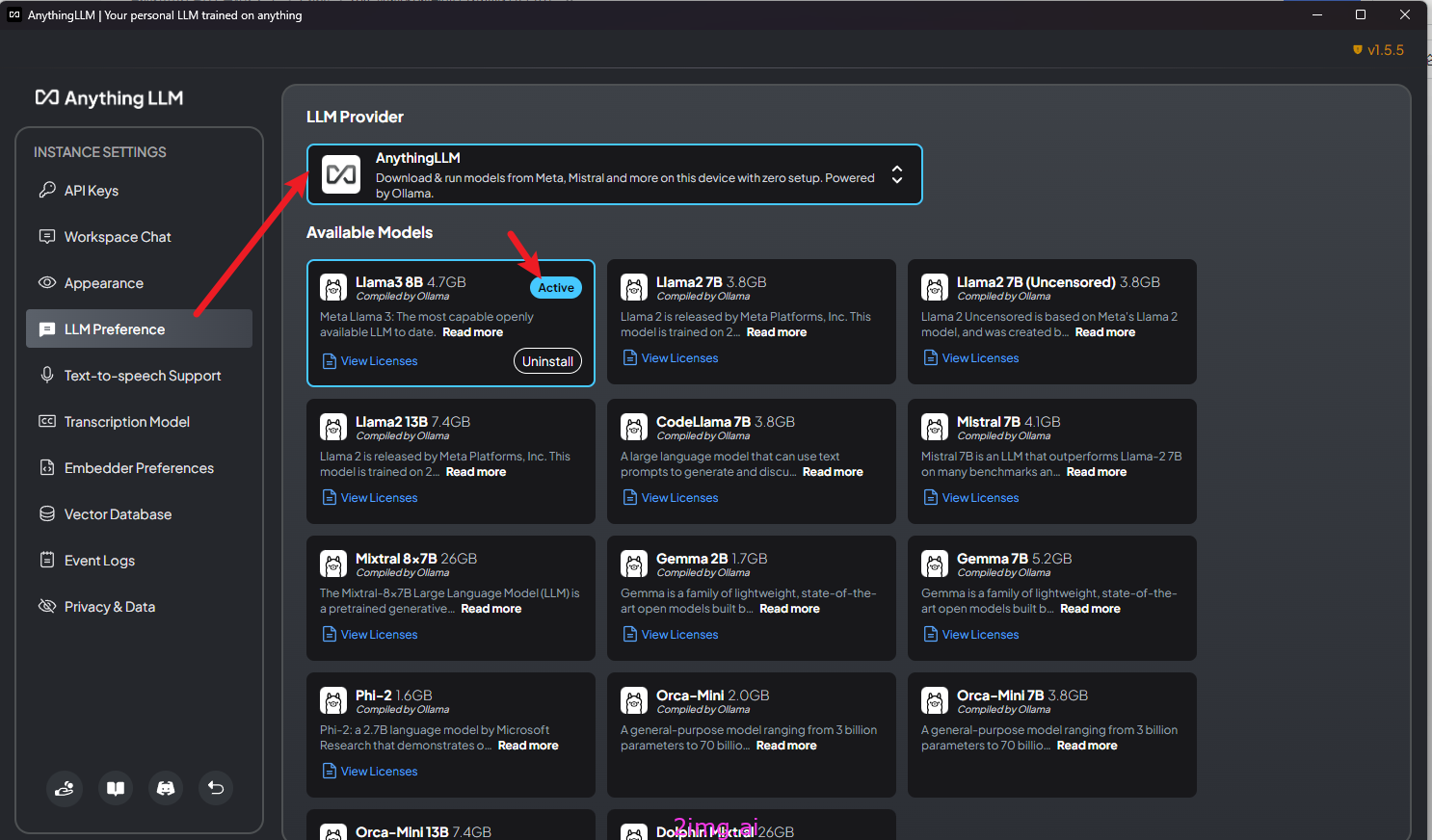Expand the LLM Provider selector chevrons
Viewport: 1432px width, 840px height.
pos(897,174)
